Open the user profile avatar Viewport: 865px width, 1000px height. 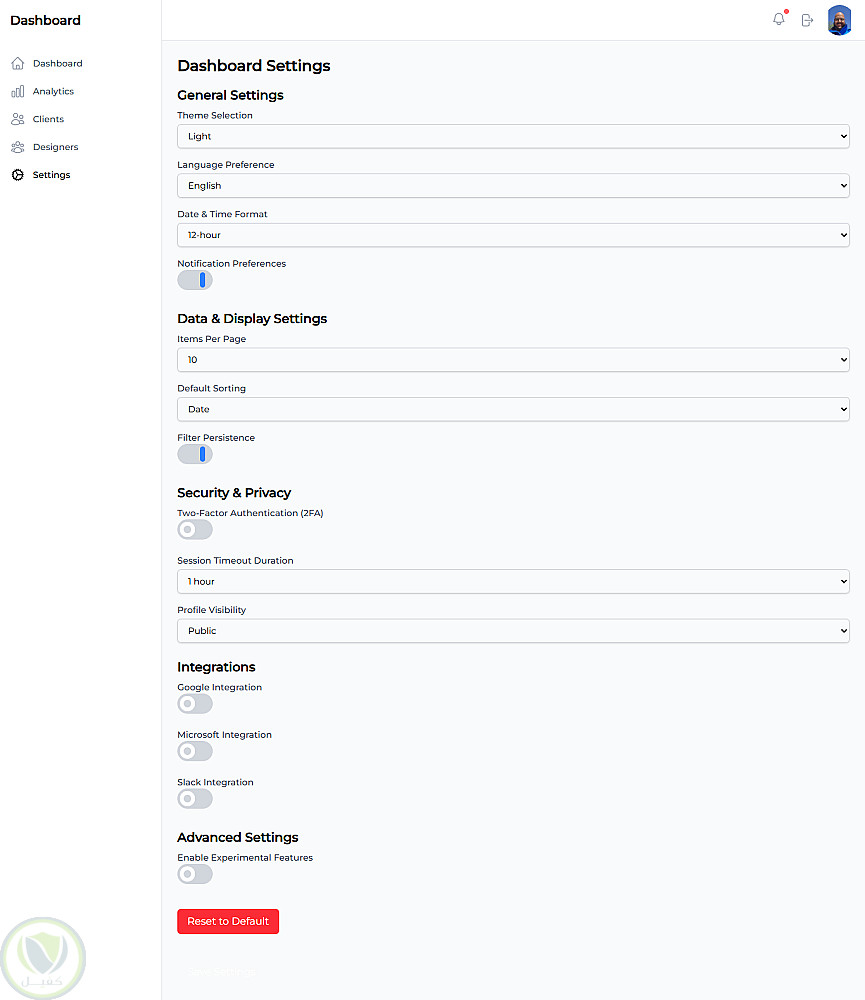[839, 20]
